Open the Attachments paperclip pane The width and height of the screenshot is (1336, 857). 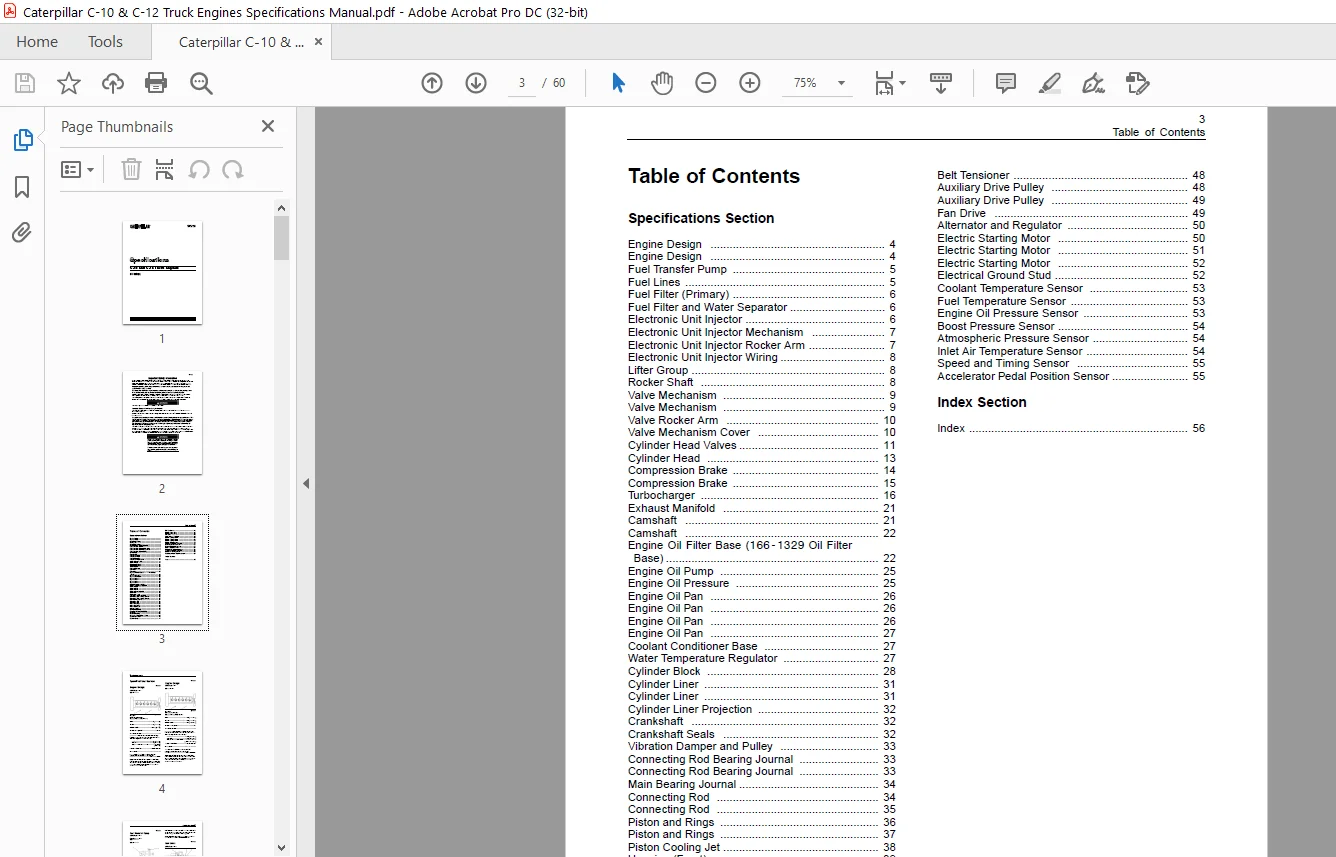[22, 233]
